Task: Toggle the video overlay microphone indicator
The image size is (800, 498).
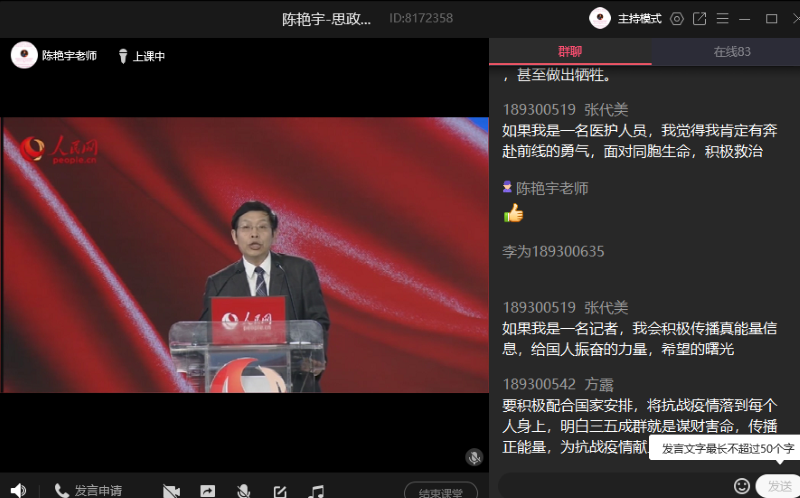Action: 474,457
